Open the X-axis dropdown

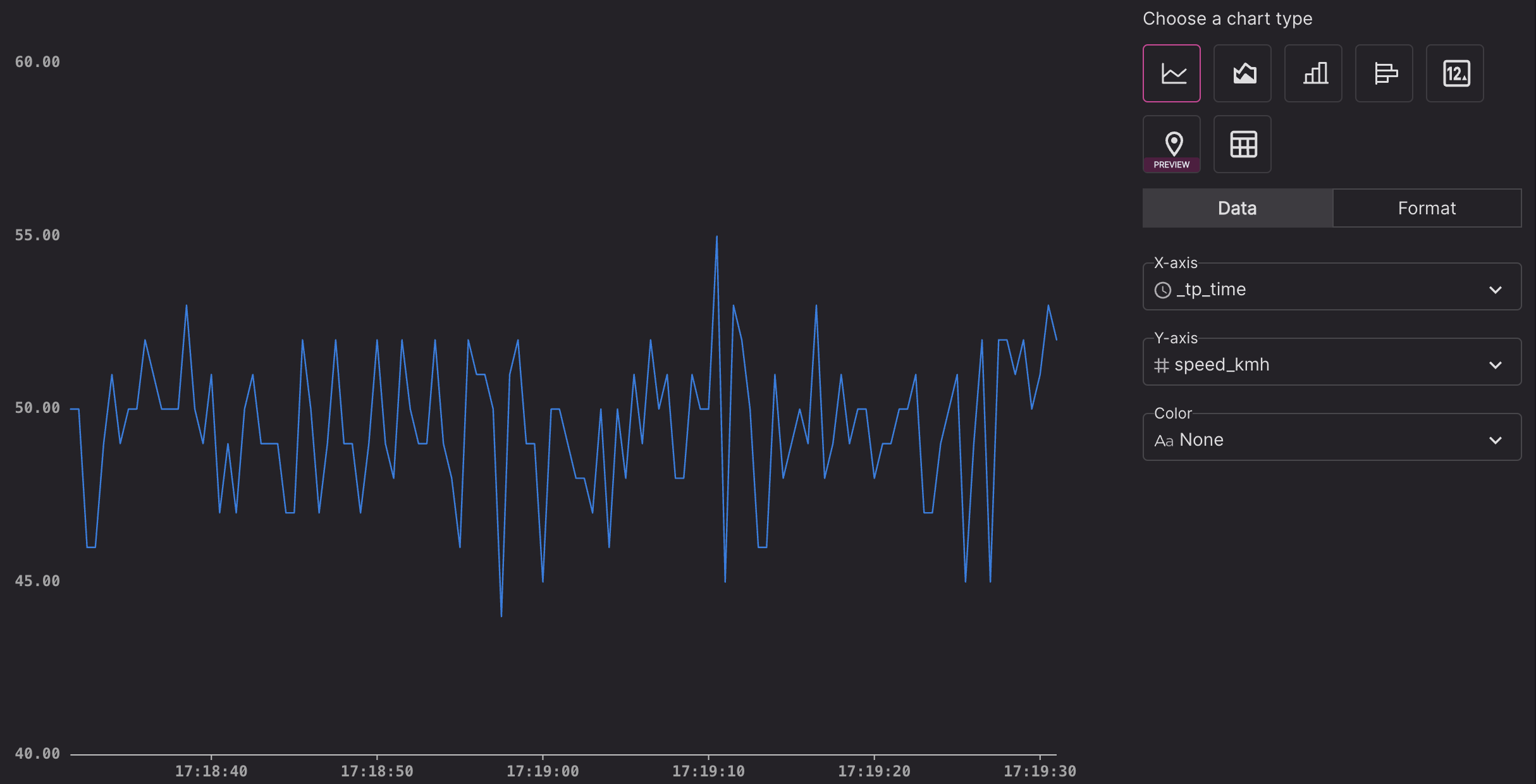pos(1496,290)
